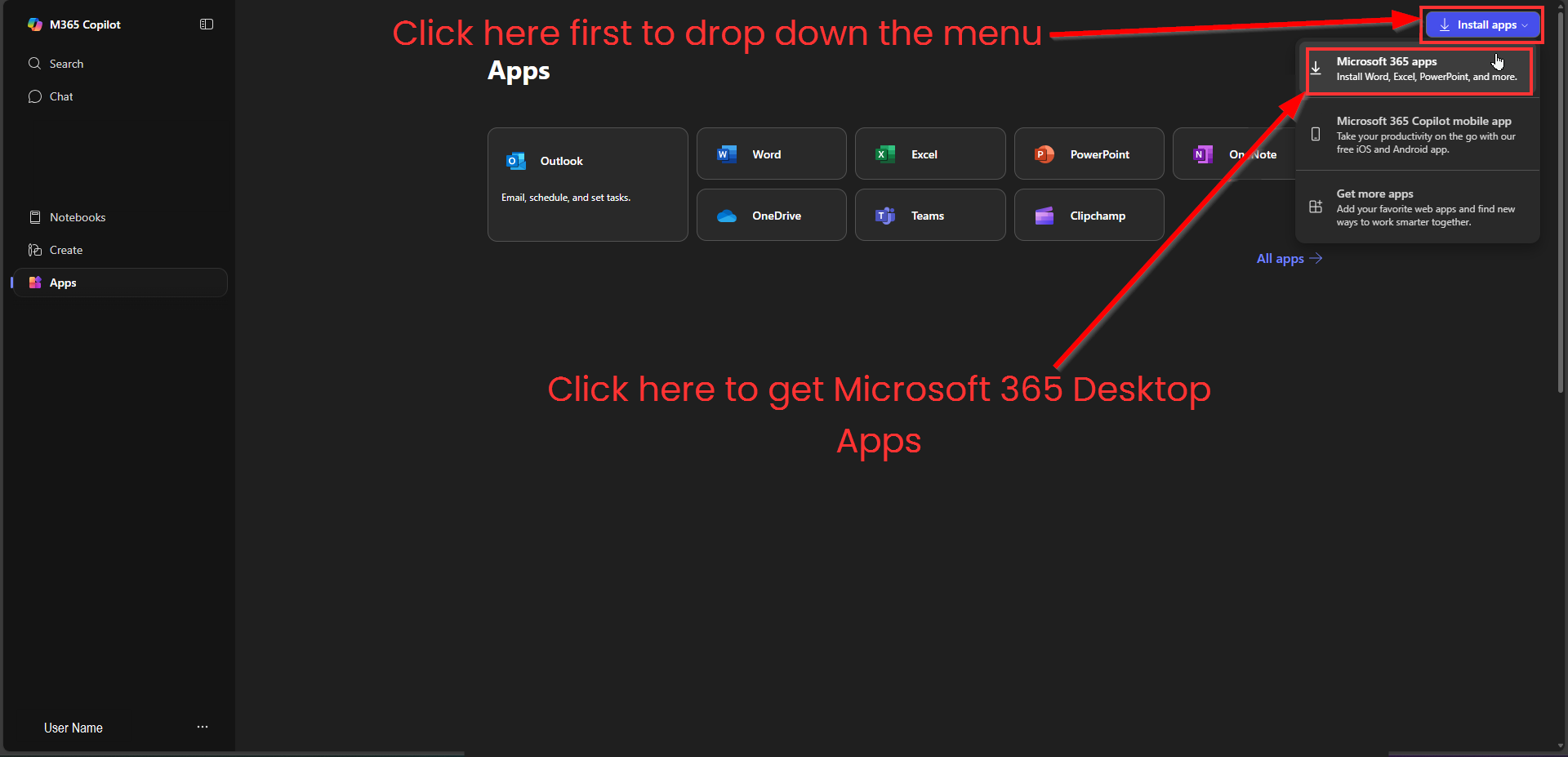Screen dimensions: 1568x757
Task: Click the grid-plus icon beside Get more apps
Action: [1316, 207]
